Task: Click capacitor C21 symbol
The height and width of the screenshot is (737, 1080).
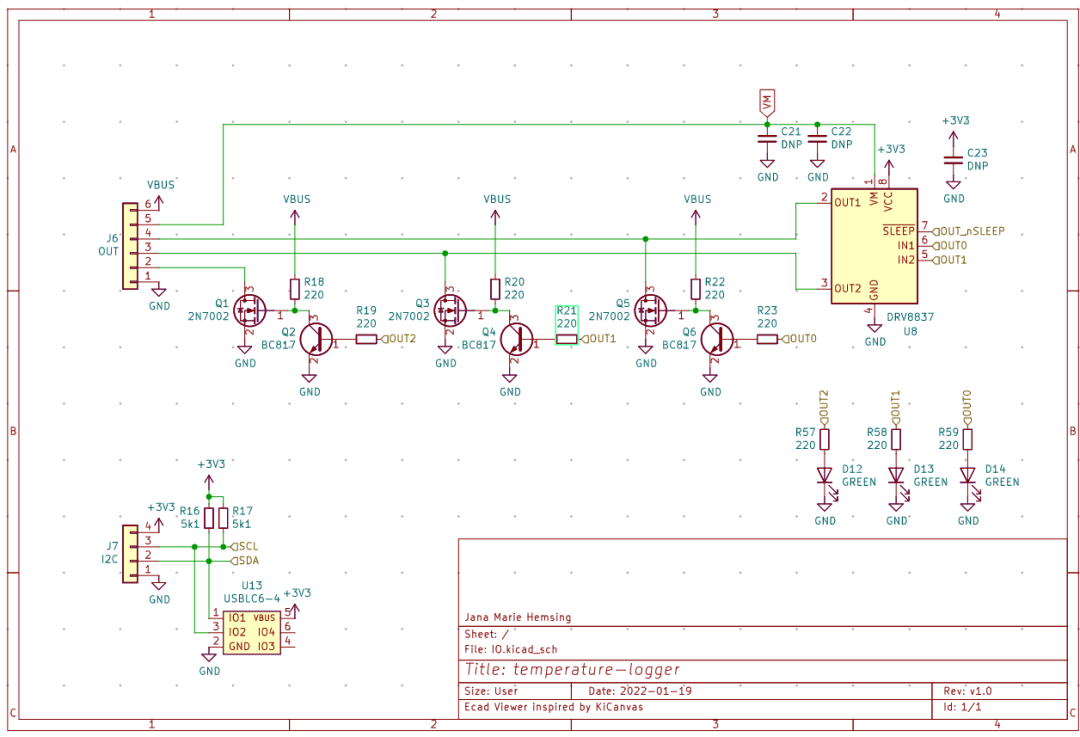Action: coord(767,138)
